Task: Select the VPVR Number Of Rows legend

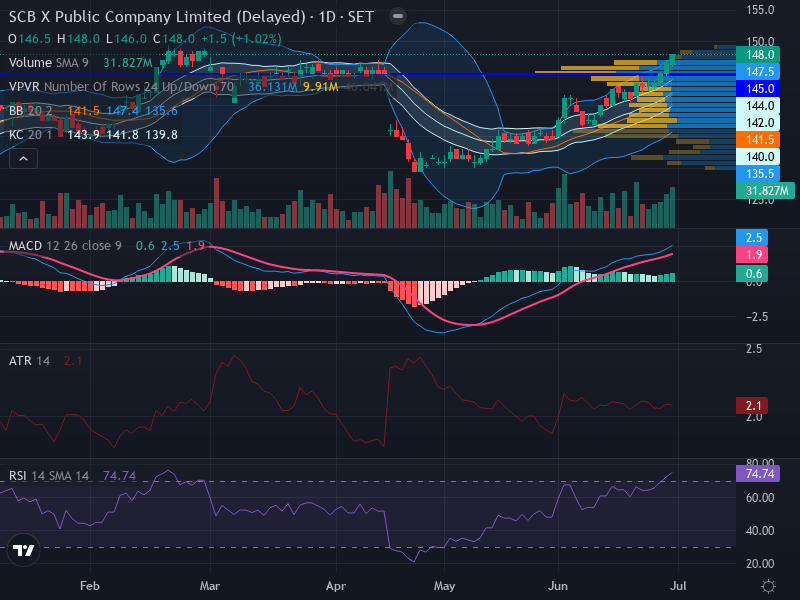Action: (121, 87)
